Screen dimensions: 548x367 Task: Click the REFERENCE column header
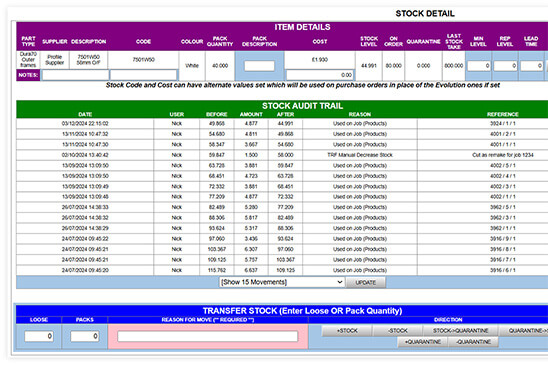click(503, 114)
